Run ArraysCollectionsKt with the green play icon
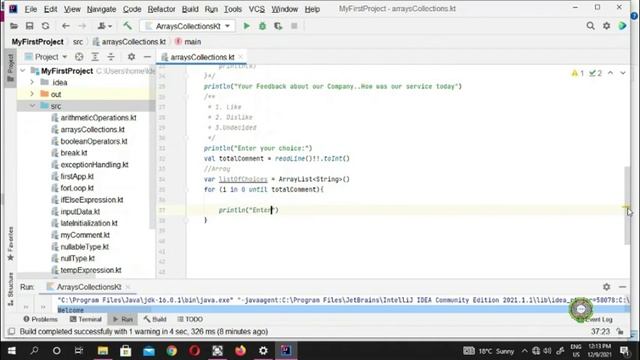The width and height of the screenshot is (640, 360). tap(246, 26)
